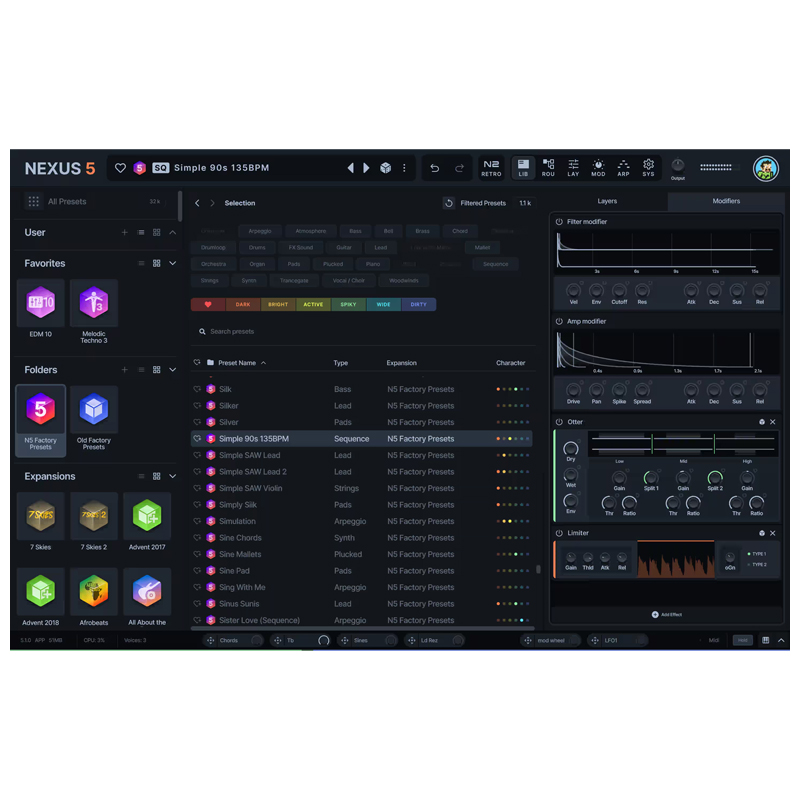Viewport: 800px width, 800px height.
Task: Click the Filter modifier Cutoff knob
Action: [619, 291]
